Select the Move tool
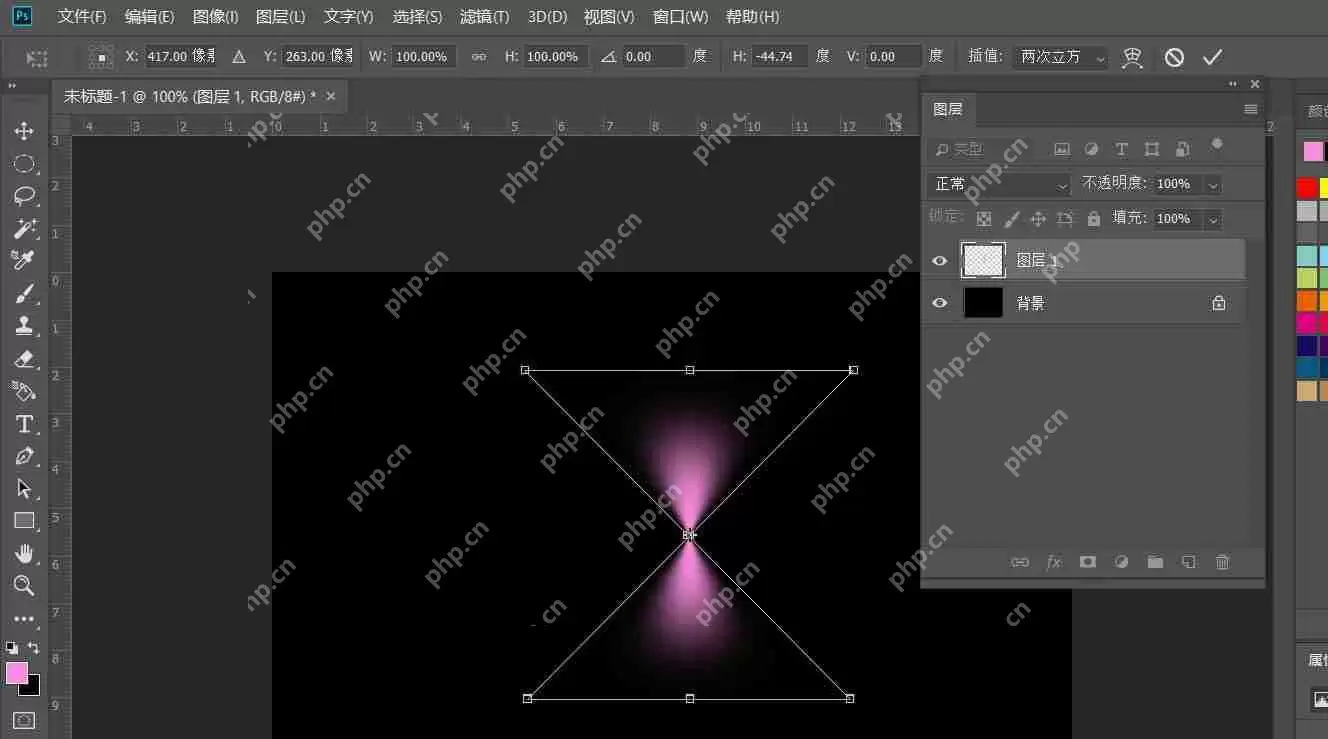The width and height of the screenshot is (1328, 739). coord(24,131)
